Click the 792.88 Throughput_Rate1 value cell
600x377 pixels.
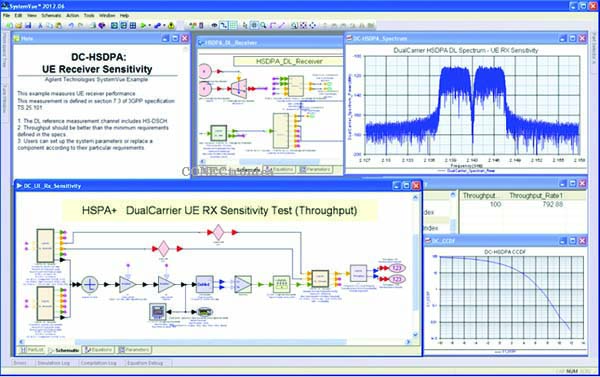(x=553, y=204)
